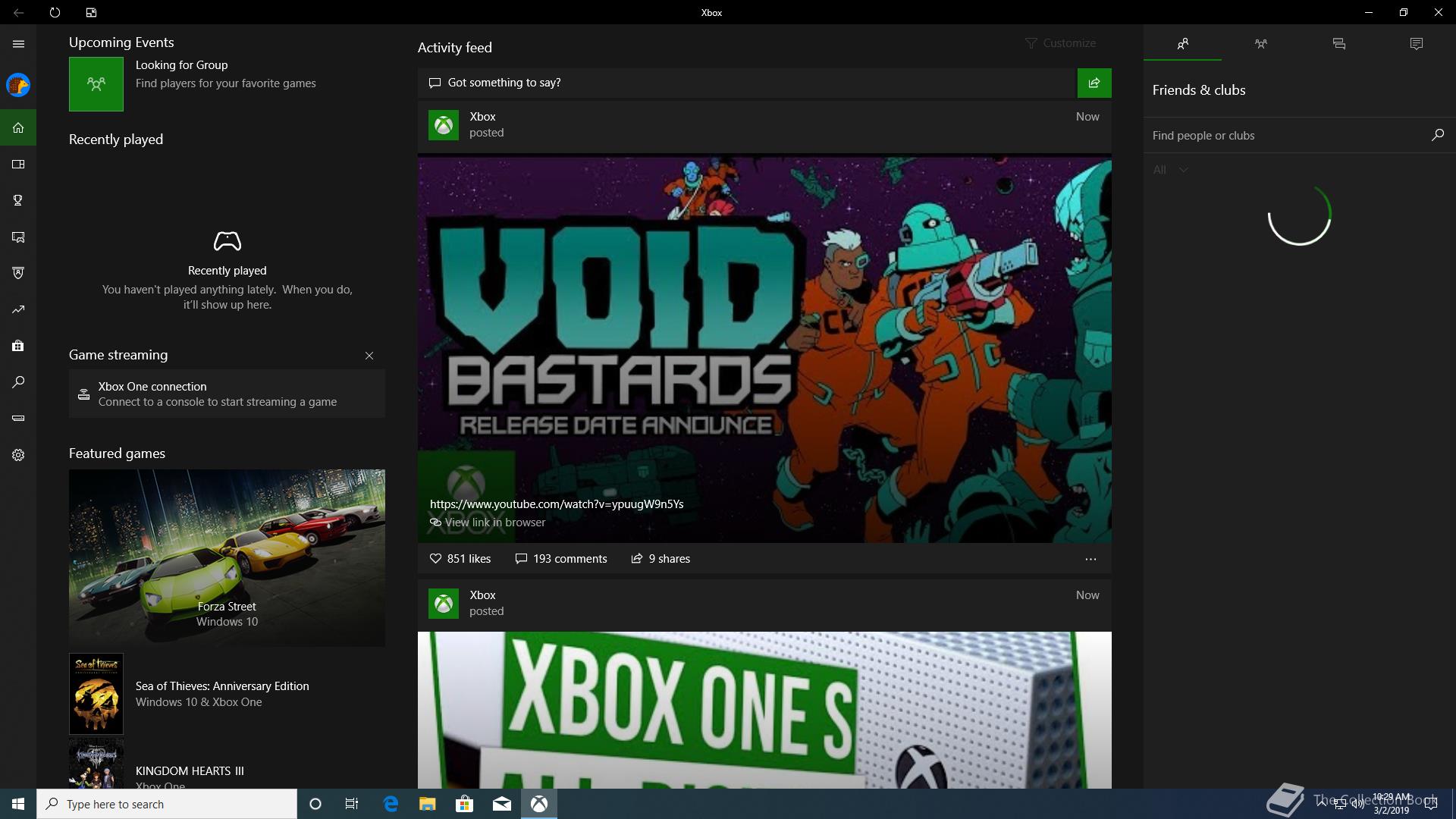
Task: Open Settings gear in the sidebar
Action: [18, 455]
